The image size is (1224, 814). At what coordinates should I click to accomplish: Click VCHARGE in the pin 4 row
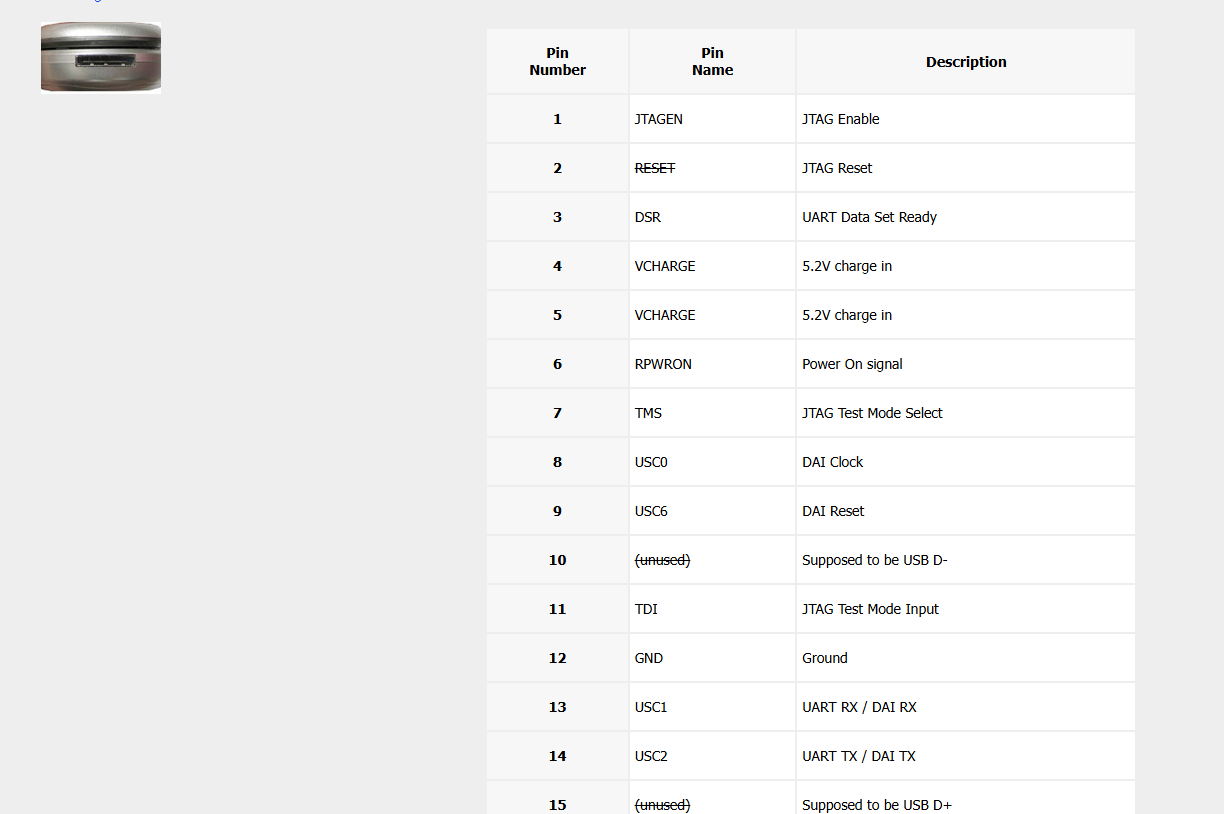[665, 266]
